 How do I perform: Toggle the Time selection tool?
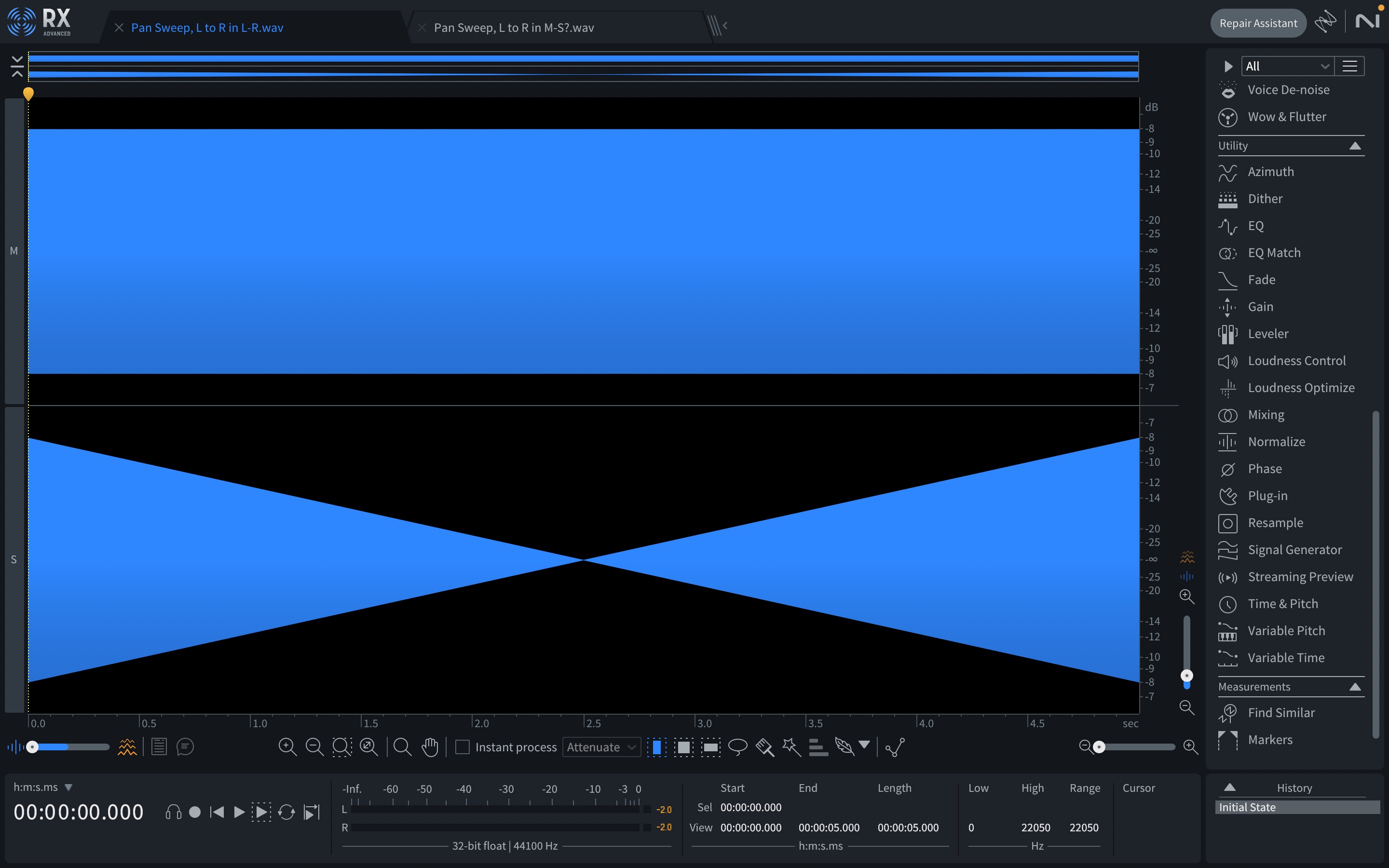(656, 747)
